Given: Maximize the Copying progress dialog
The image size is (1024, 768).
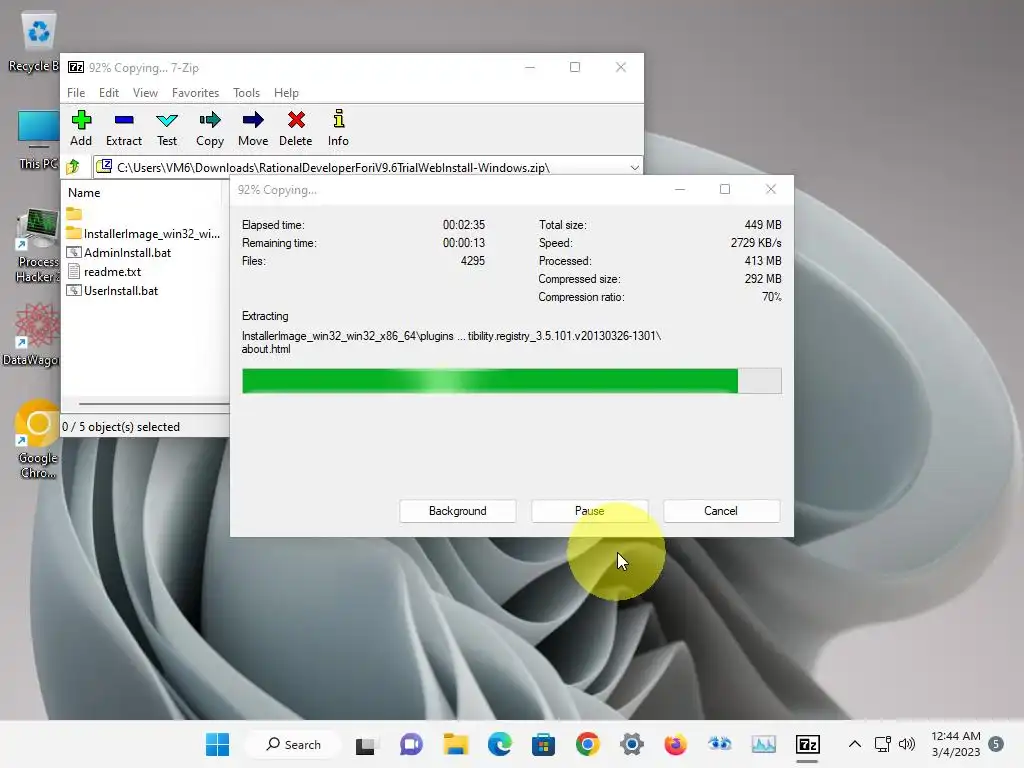Looking at the screenshot, I should point(725,189).
